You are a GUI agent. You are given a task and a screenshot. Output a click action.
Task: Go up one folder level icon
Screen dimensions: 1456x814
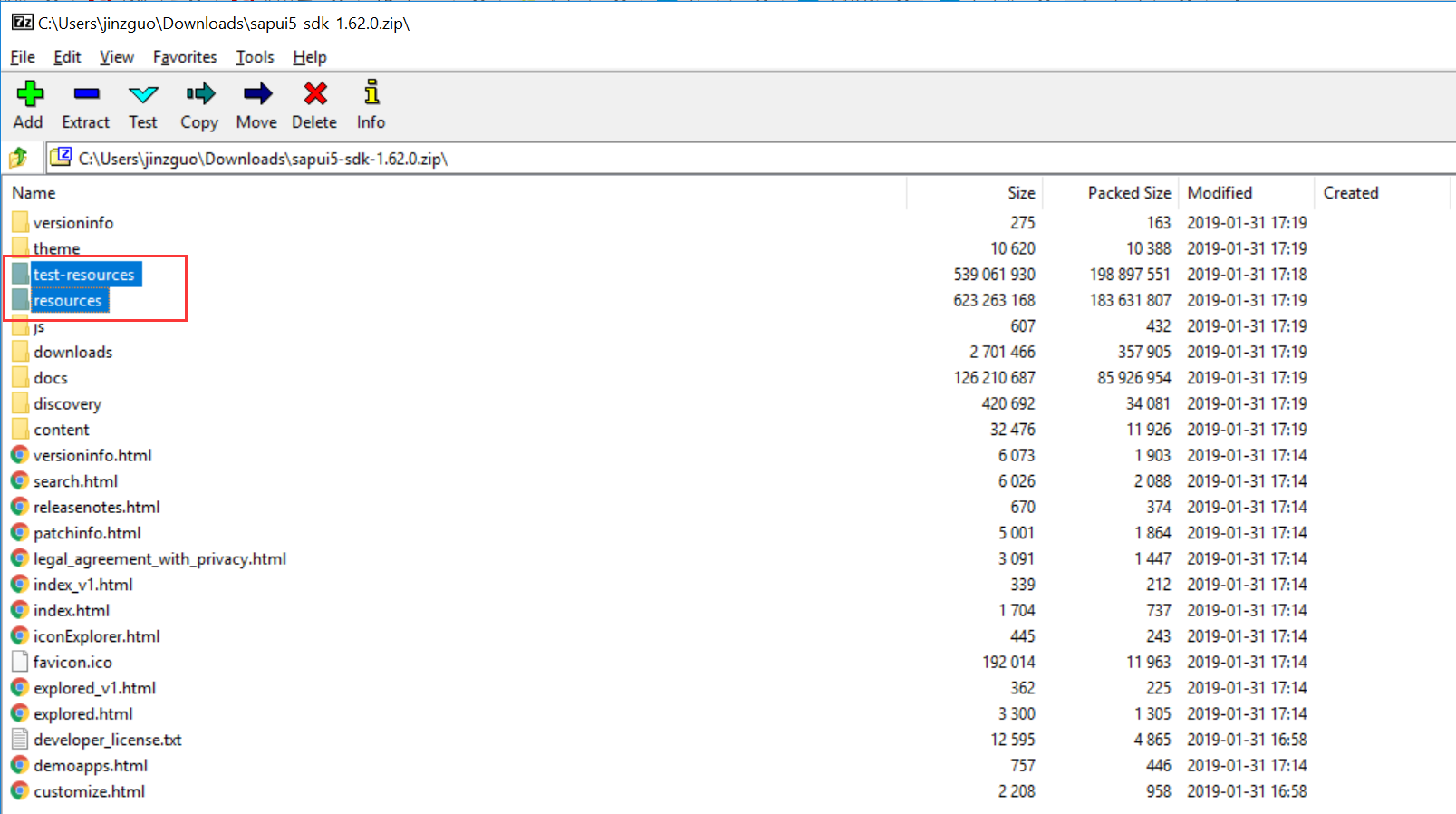click(x=18, y=159)
